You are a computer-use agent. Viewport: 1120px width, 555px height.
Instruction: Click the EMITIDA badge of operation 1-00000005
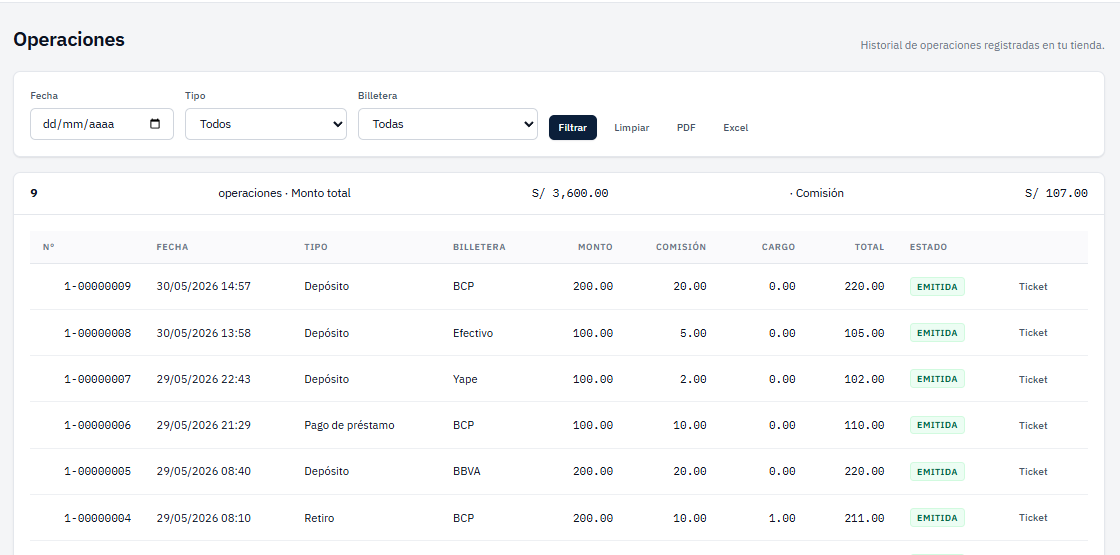pyautogui.click(x=937, y=471)
